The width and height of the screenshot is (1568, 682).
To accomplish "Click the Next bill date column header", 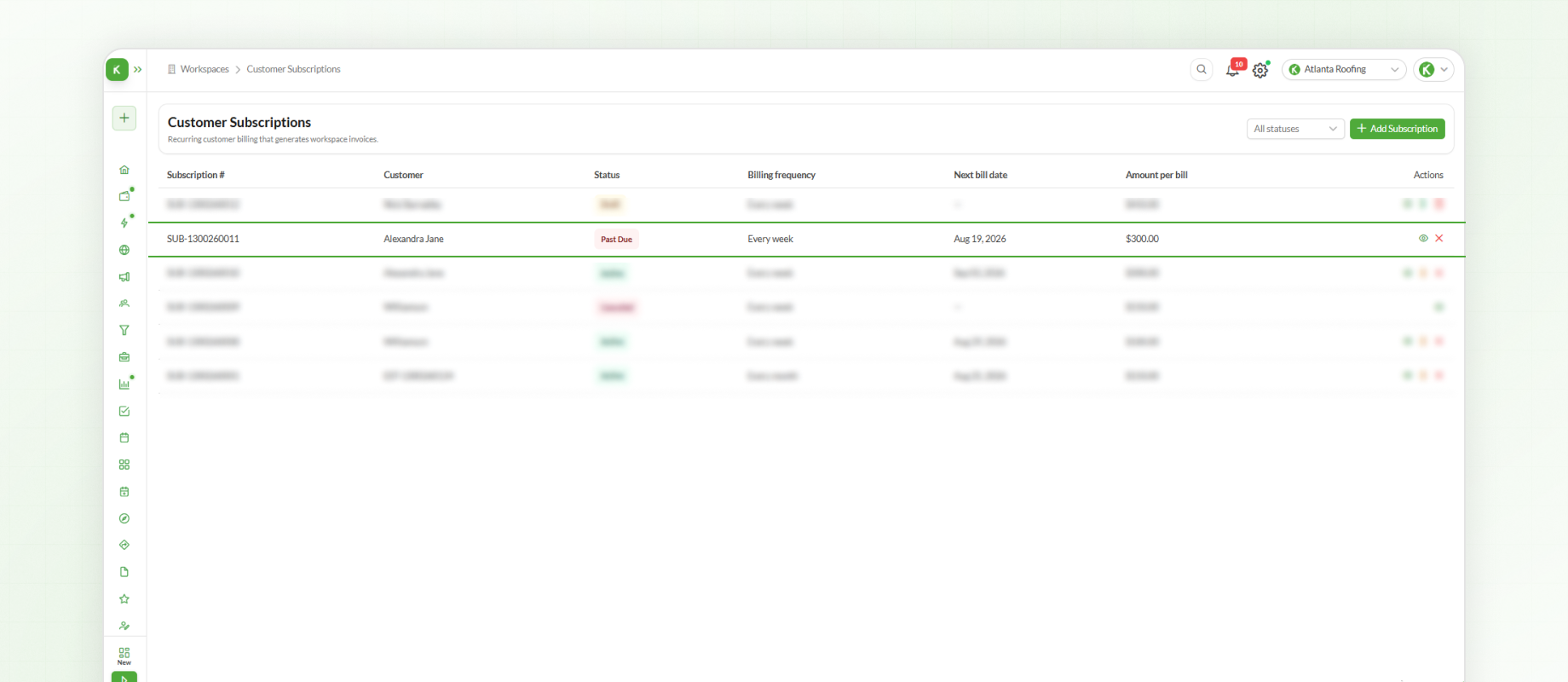I will click(980, 175).
